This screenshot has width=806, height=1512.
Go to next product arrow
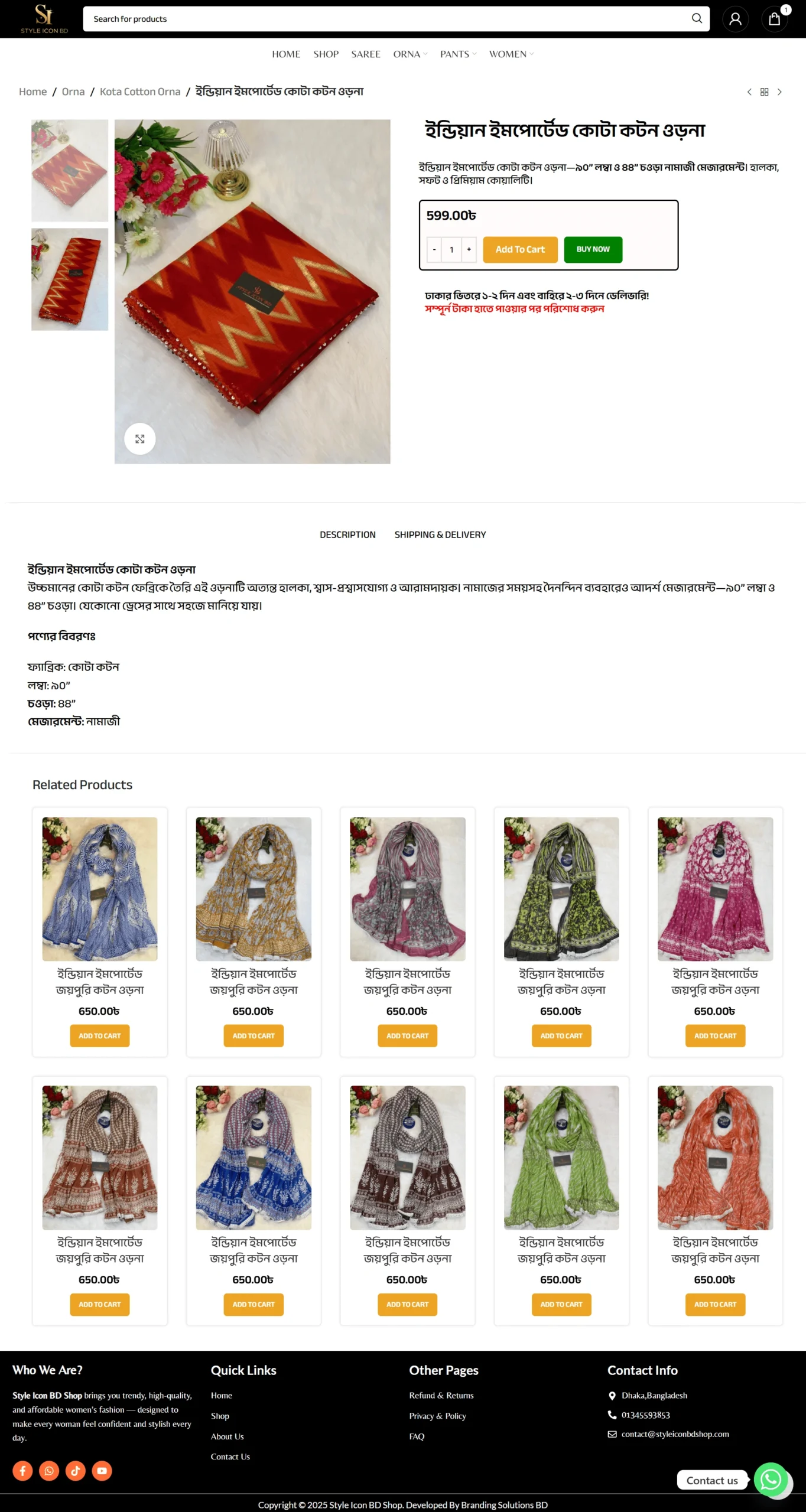pos(779,92)
